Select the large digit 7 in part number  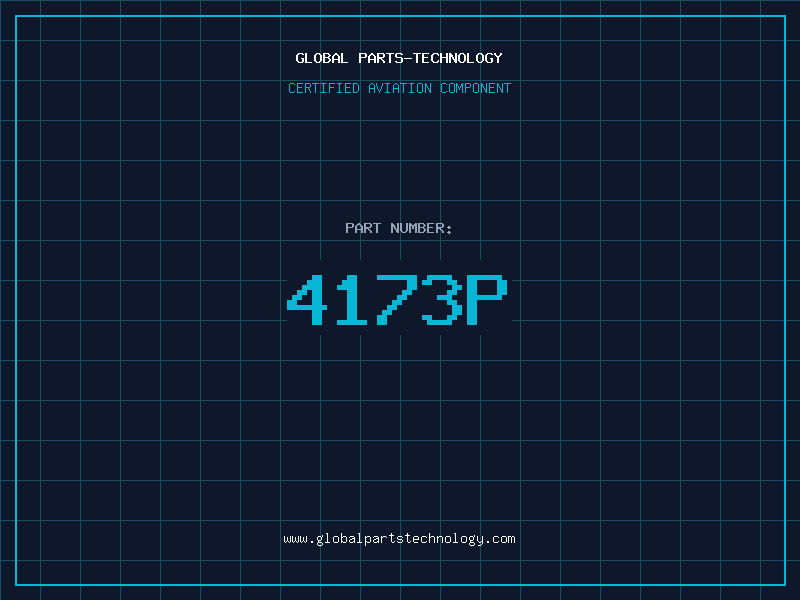396,299
